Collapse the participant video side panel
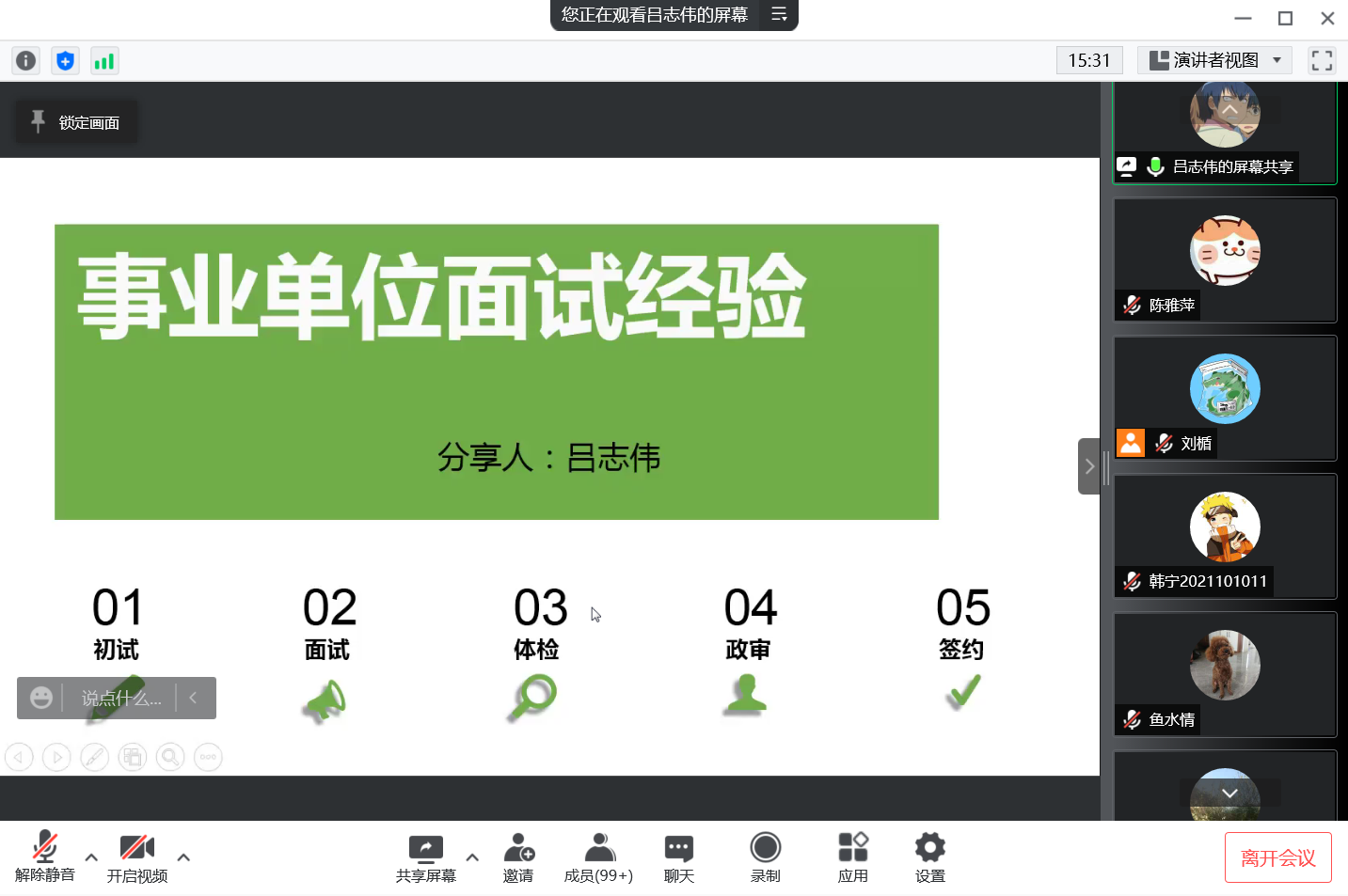Screen dimensions: 1348x896 [1088, 466]
